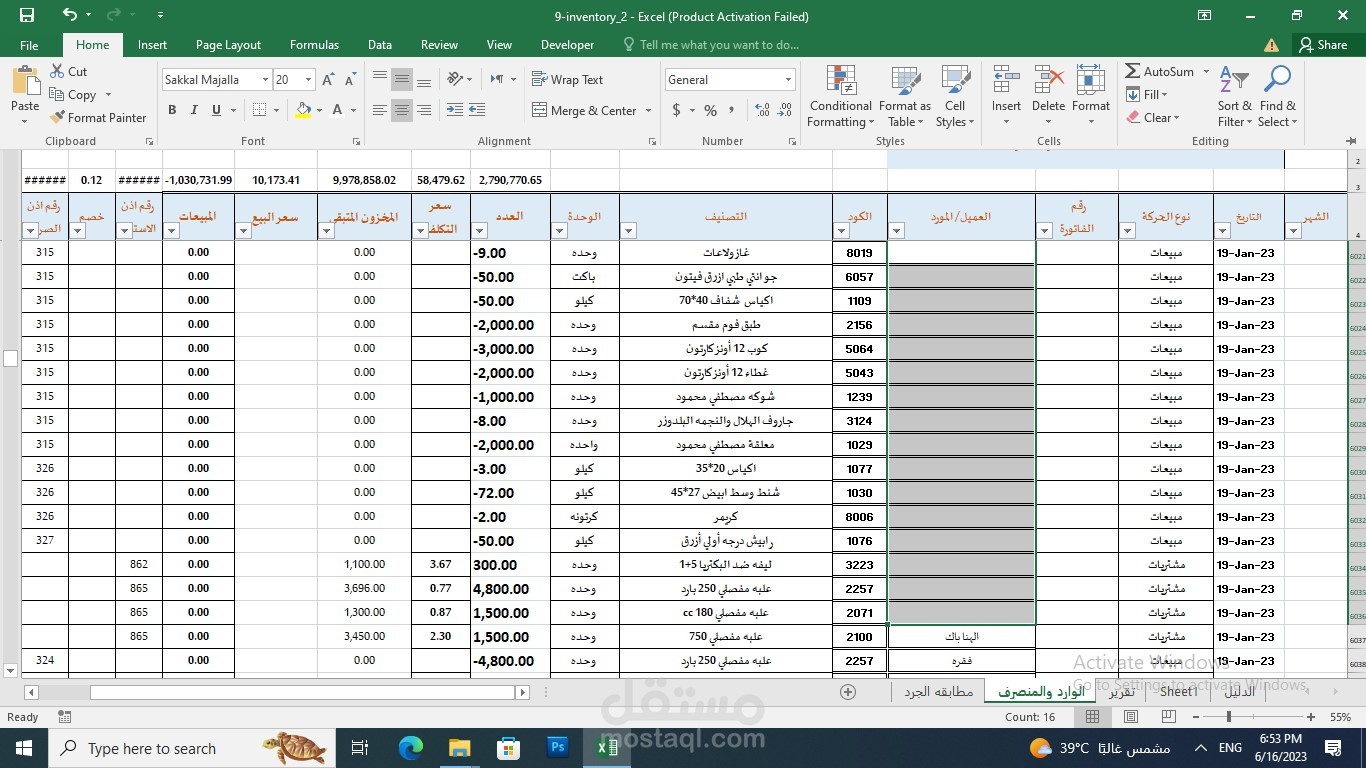Align text to center horizontally
Image resolution: width=1366 pixels, height=768 pixels.
pyautogui.click(x=402, y=110)
